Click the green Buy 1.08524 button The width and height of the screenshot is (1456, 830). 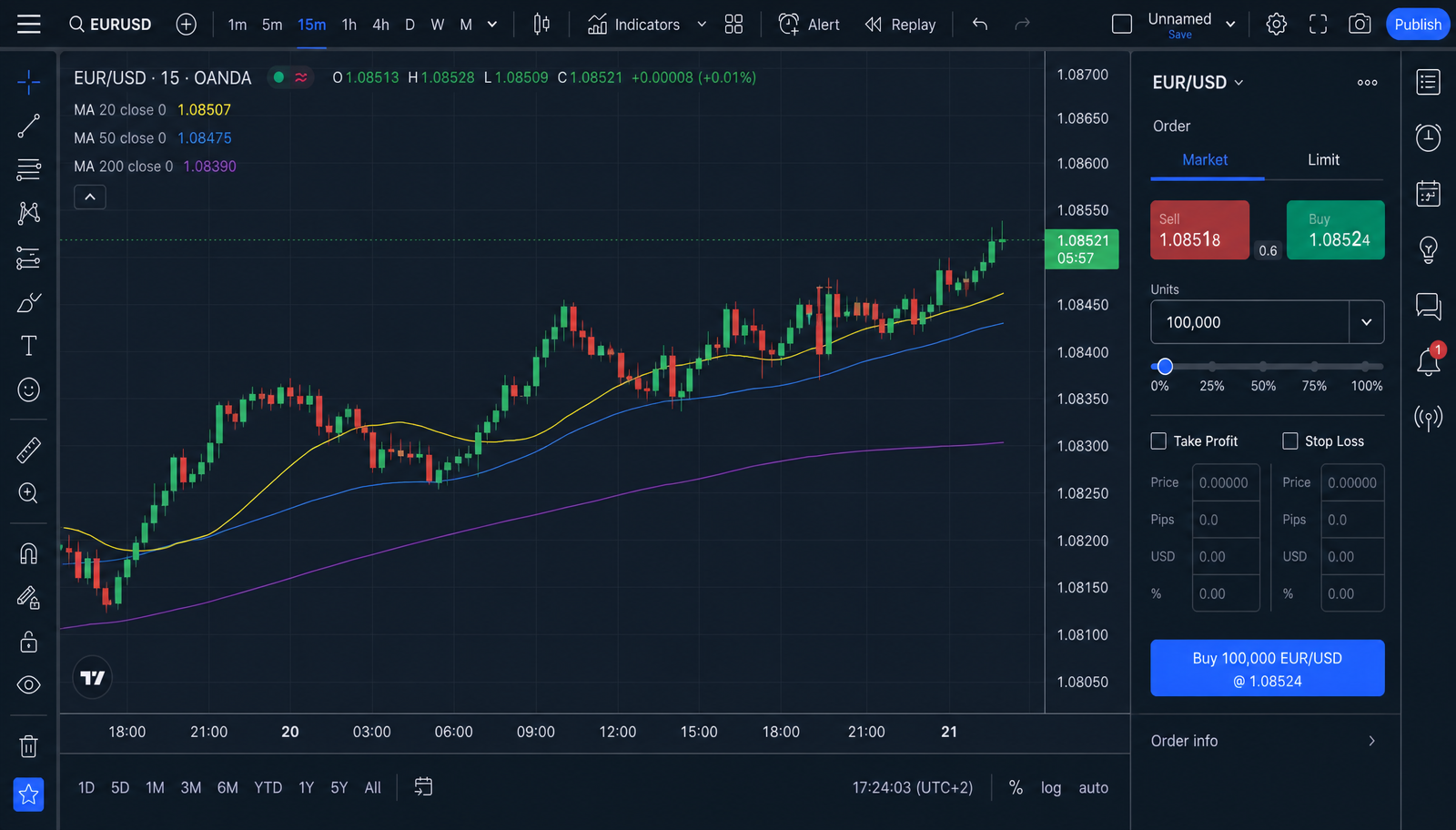(x=1336, y=230)
